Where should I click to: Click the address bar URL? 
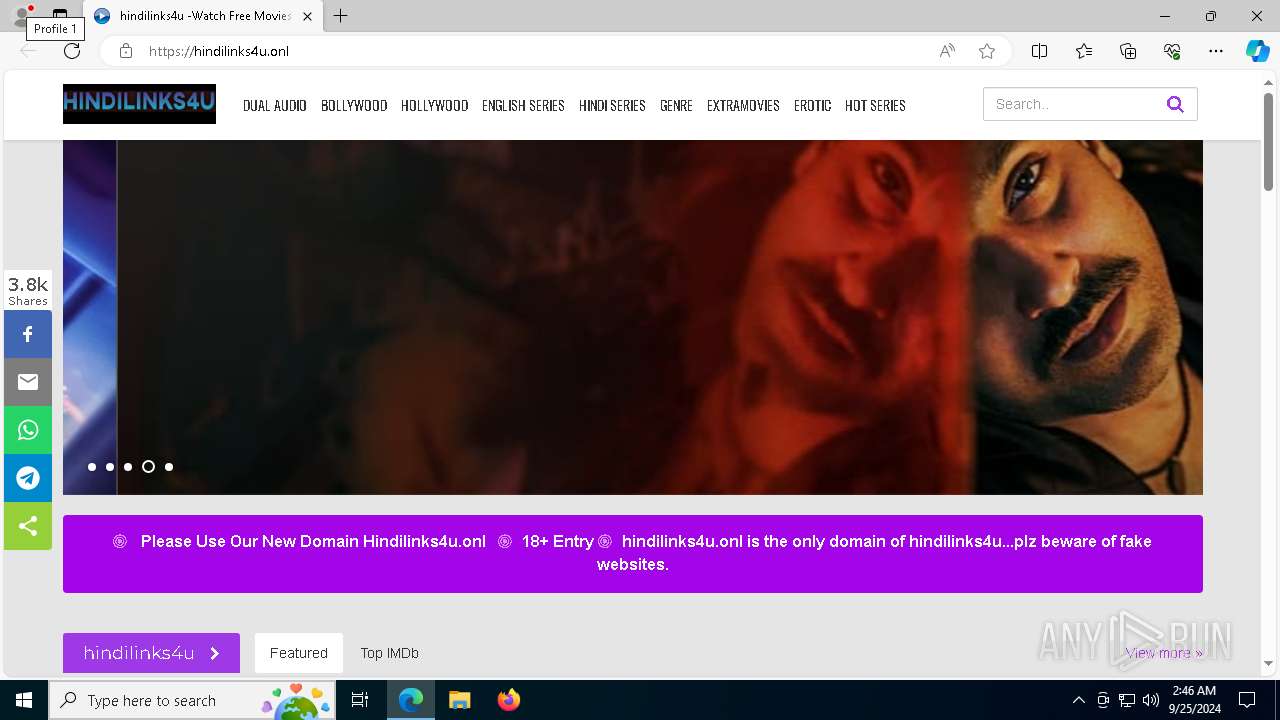tap(220, 51)
